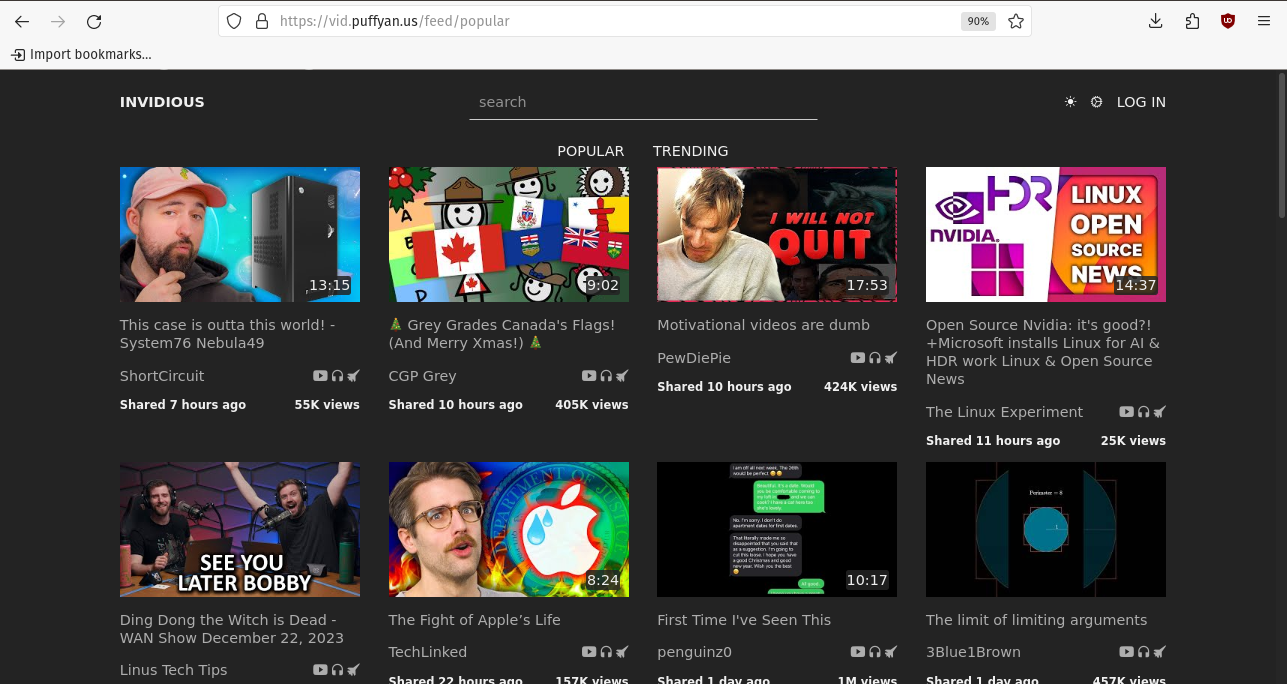Screen dimensions: 1287x684
Task: Click jet switch-instance icon beside CGP Grey
Action: [622, 376]
